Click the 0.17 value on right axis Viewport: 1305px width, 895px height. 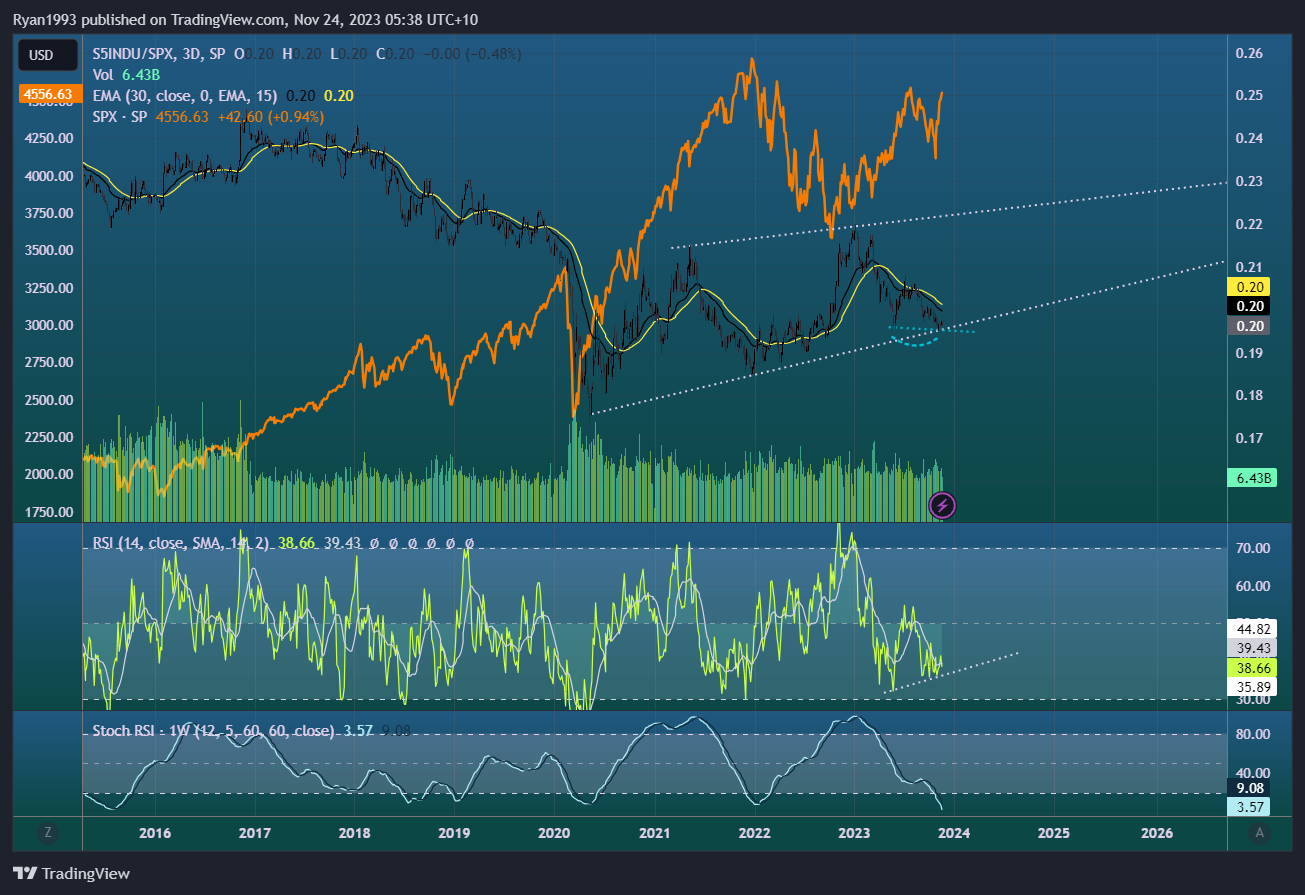click(1250, 438)
